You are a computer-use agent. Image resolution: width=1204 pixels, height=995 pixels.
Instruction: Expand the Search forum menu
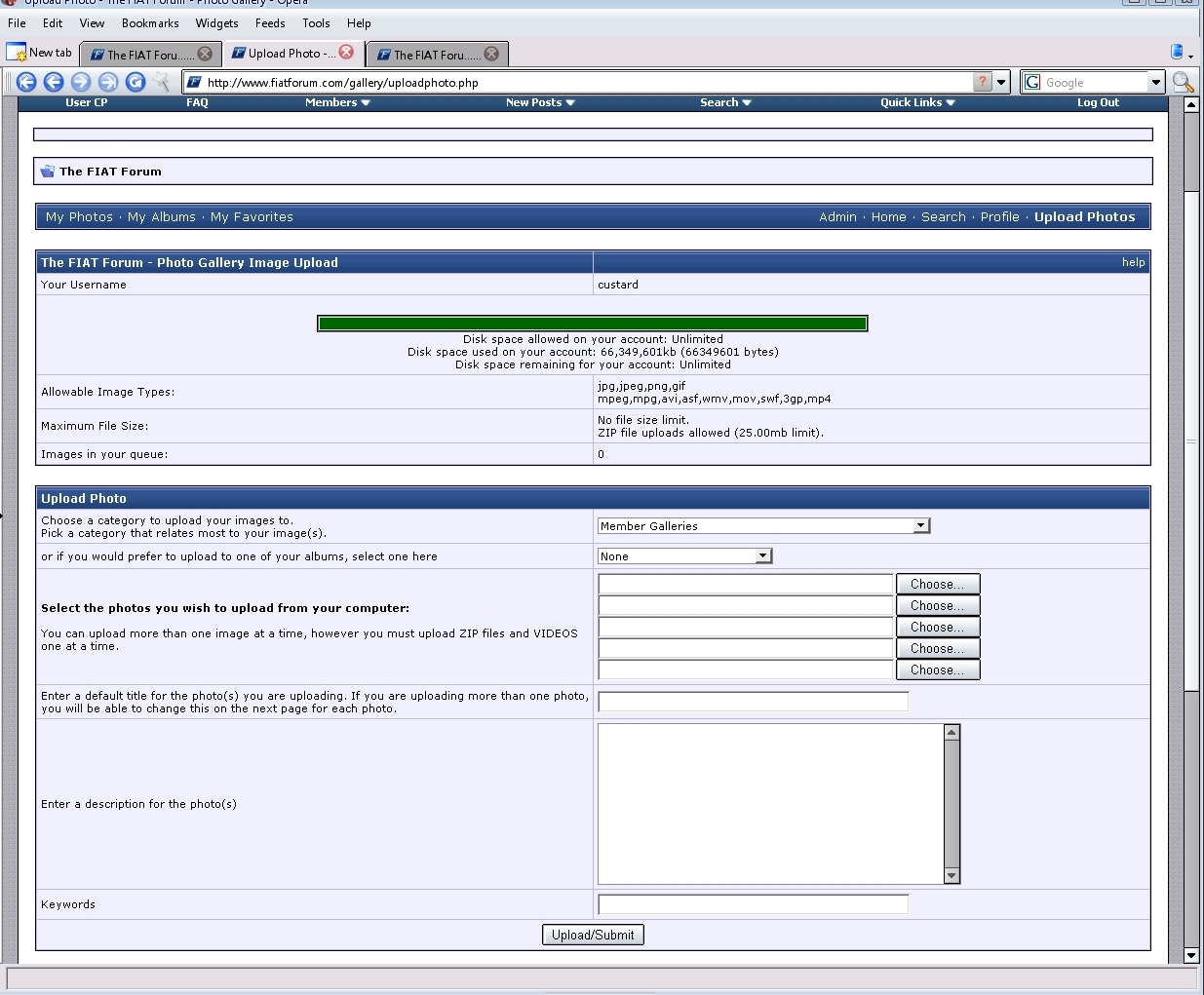725,102
